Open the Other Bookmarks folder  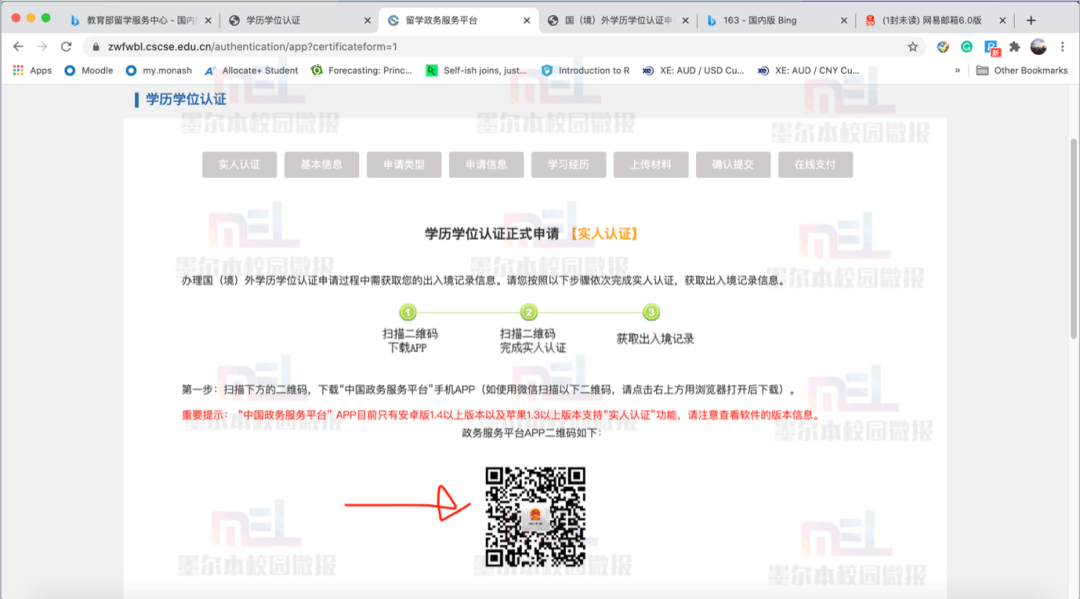point(1021,70)
